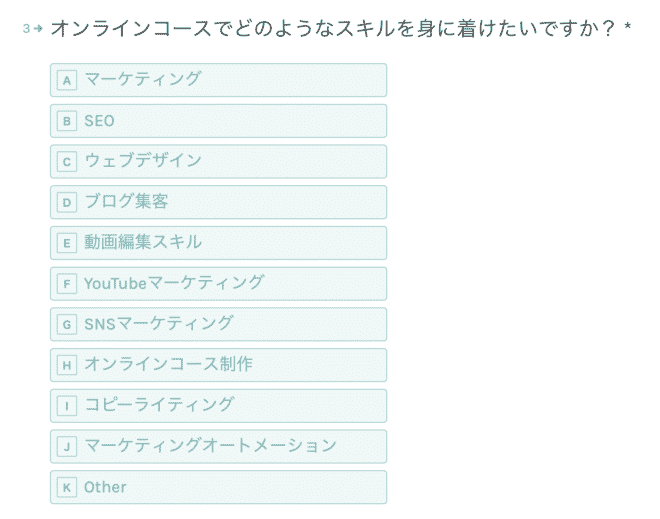Select the コピーライティング choice

click(218, 406)
